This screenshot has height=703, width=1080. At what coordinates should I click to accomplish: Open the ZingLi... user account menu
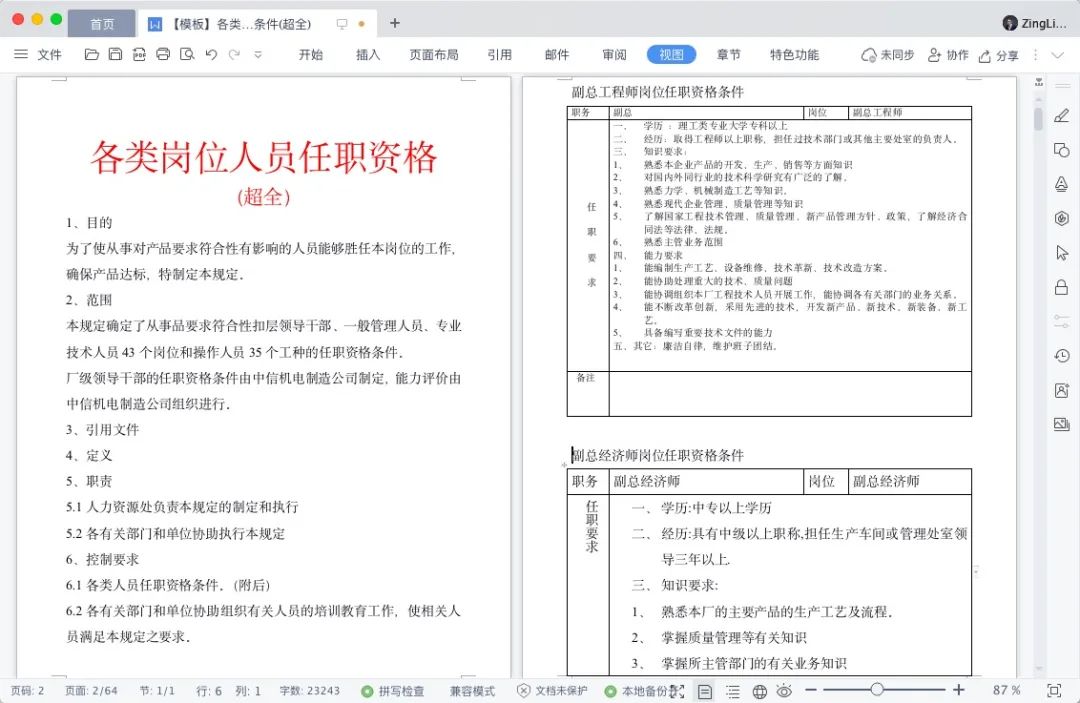pos(1035,23)
